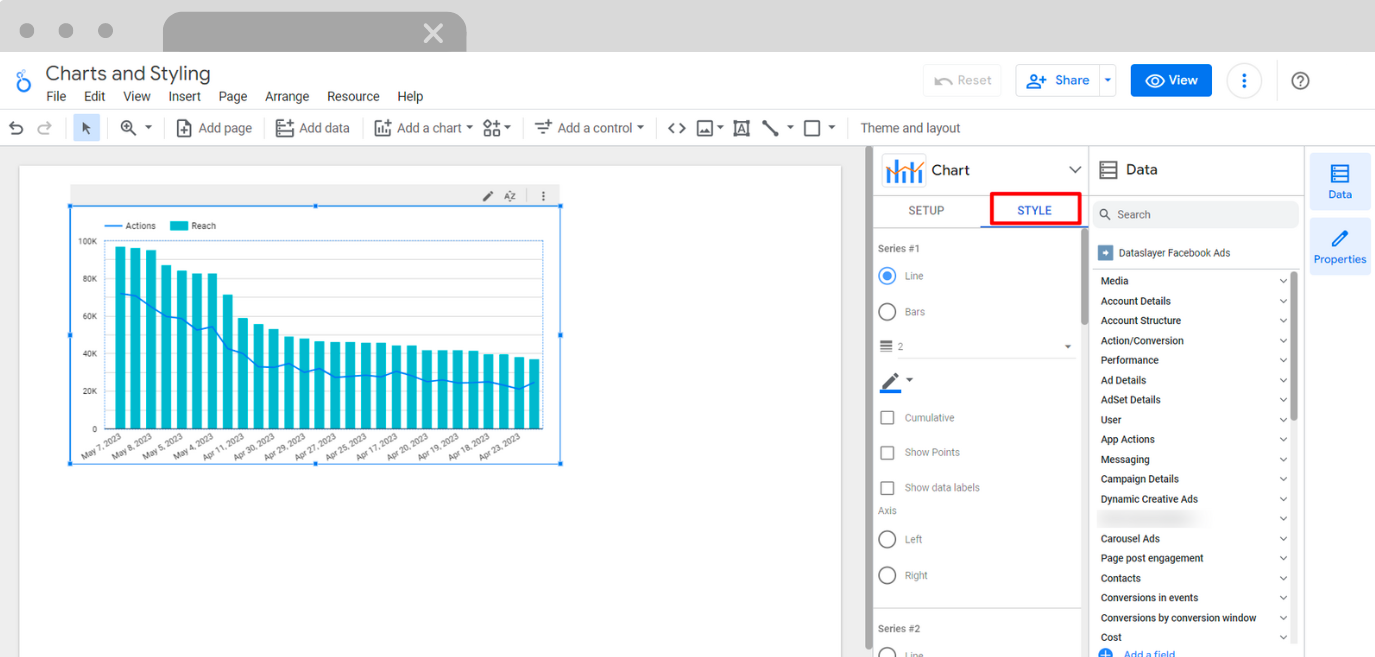Select the arrow selection tool
Screen dimensions: 1375x657
(x=85, y=127)
